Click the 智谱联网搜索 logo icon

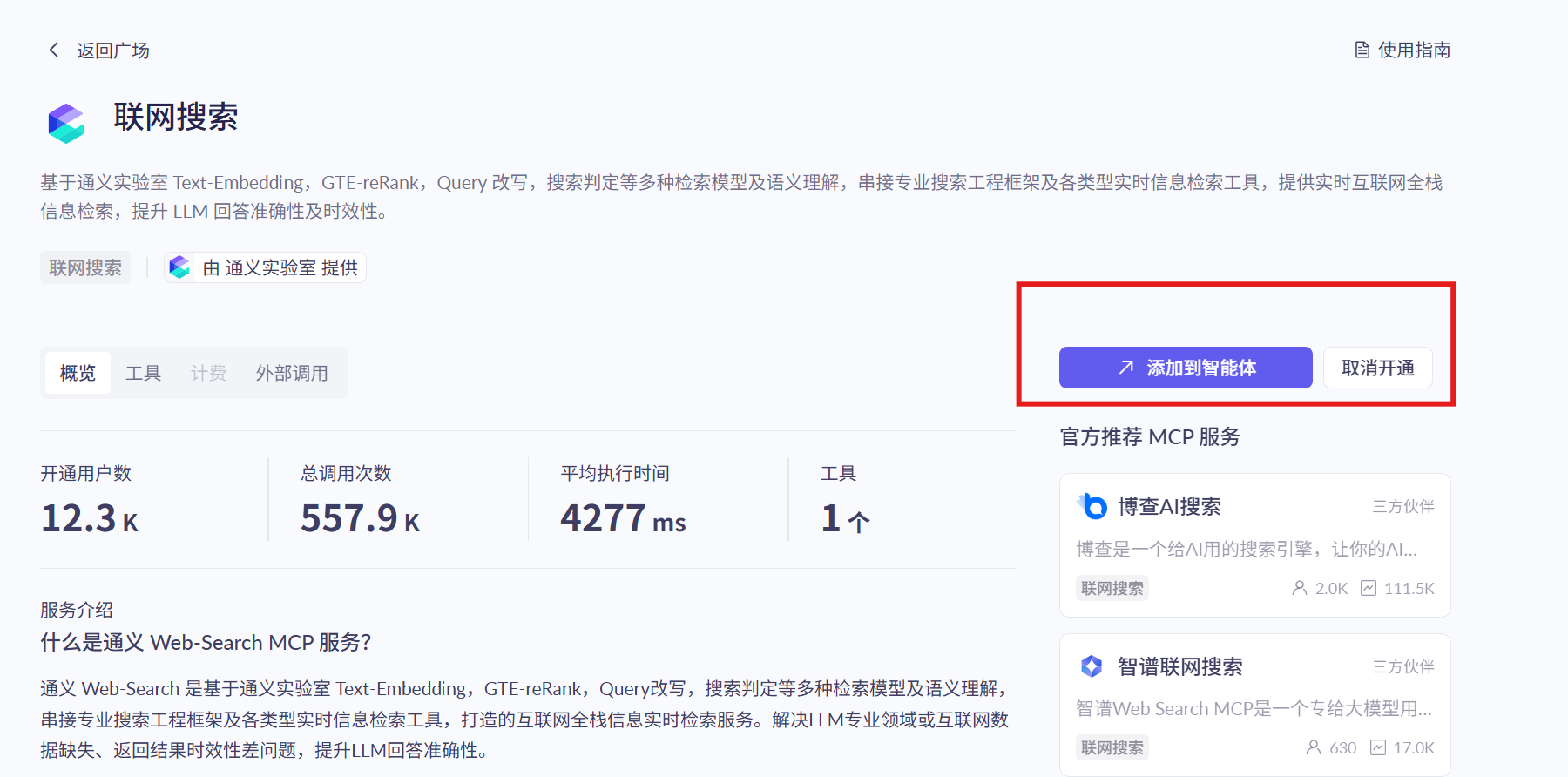coord(1092,666)
